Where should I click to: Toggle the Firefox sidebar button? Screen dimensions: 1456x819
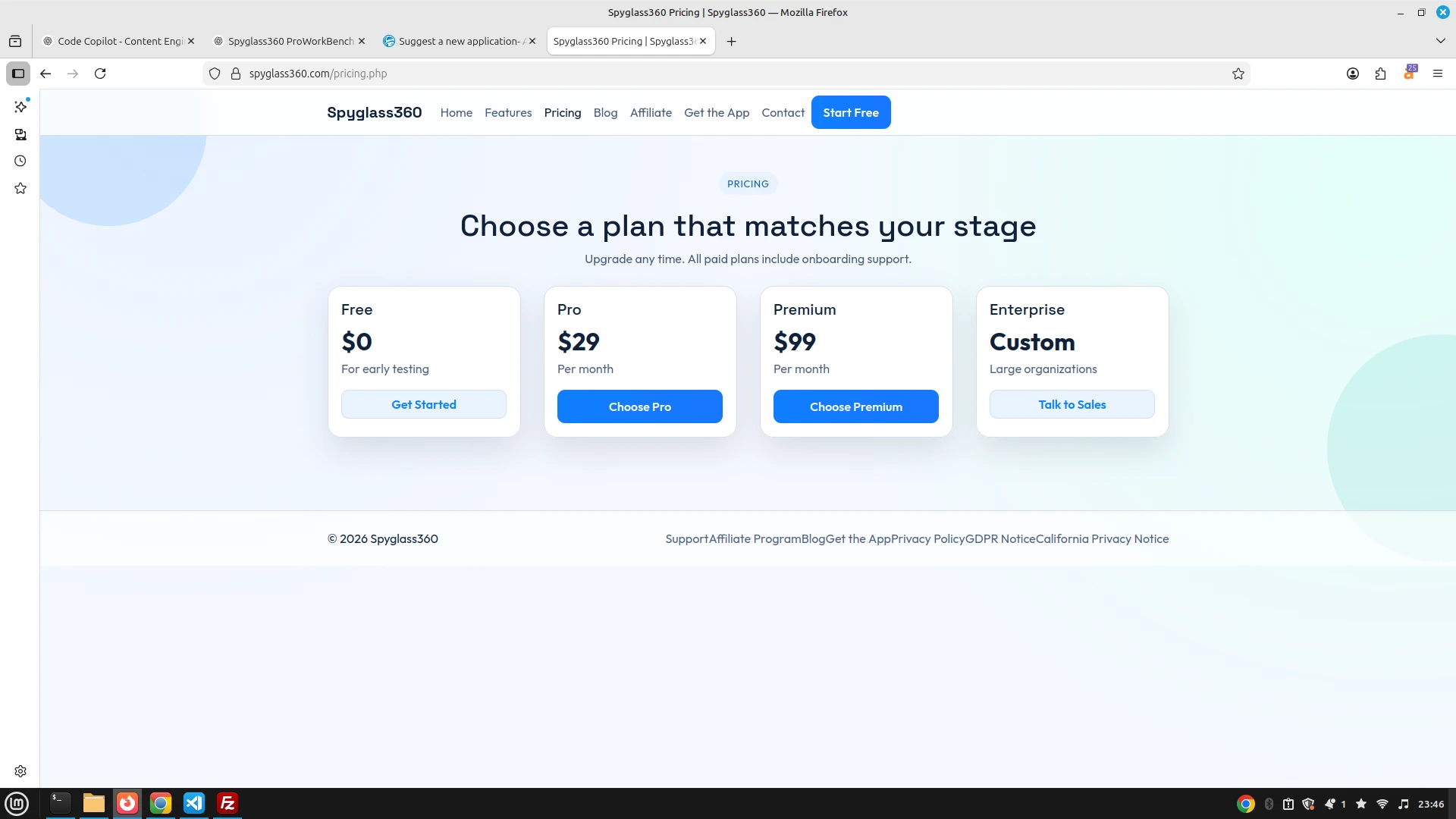[x=18, y=74]
